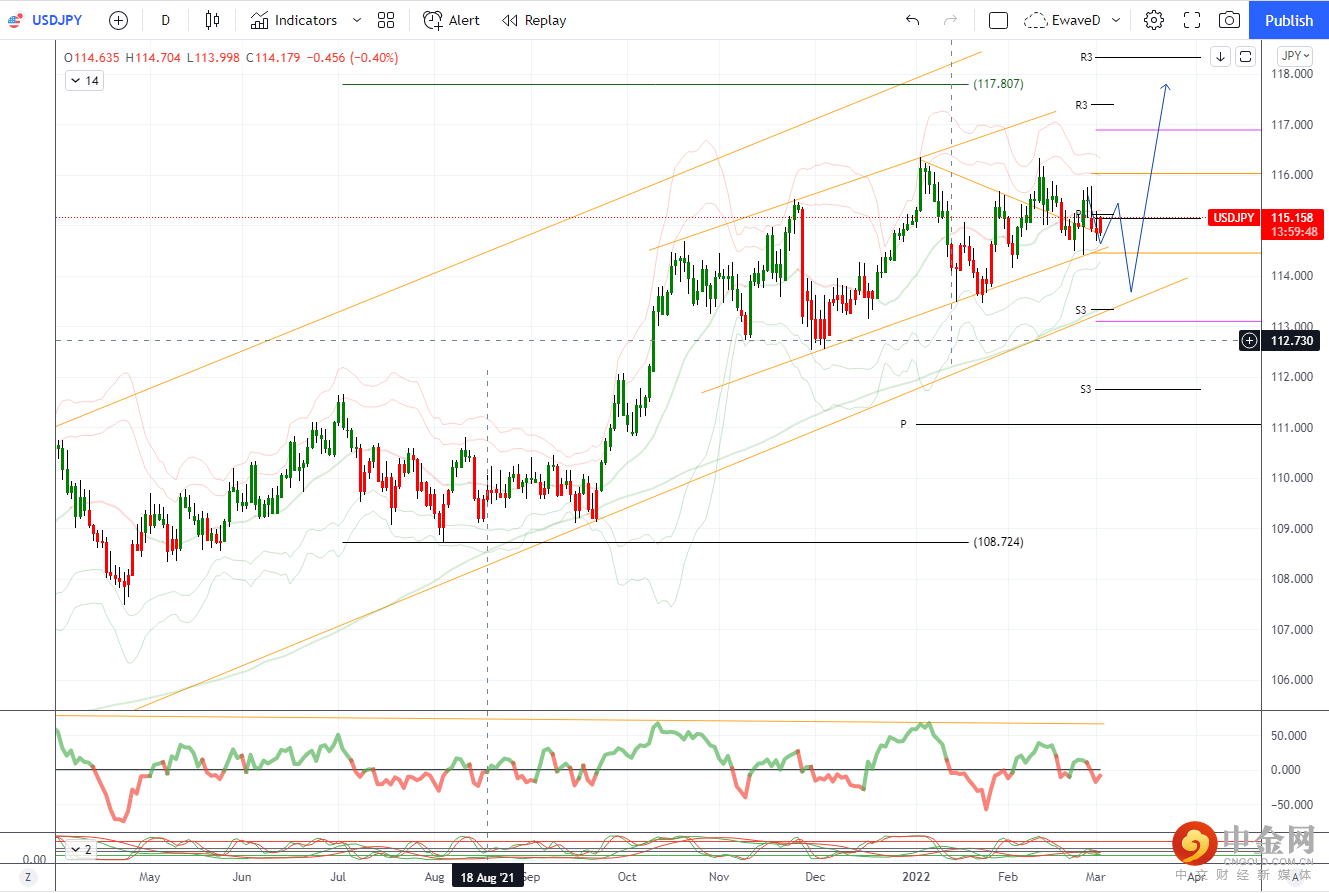Screen dimensions: 1329x893
Task: Open the USDJPY symbol search
Action: (x=58, y=20)
